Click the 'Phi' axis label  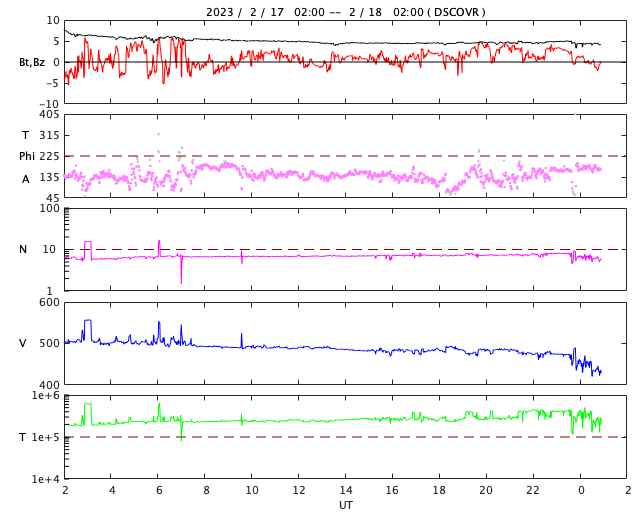tap(27, 156)
